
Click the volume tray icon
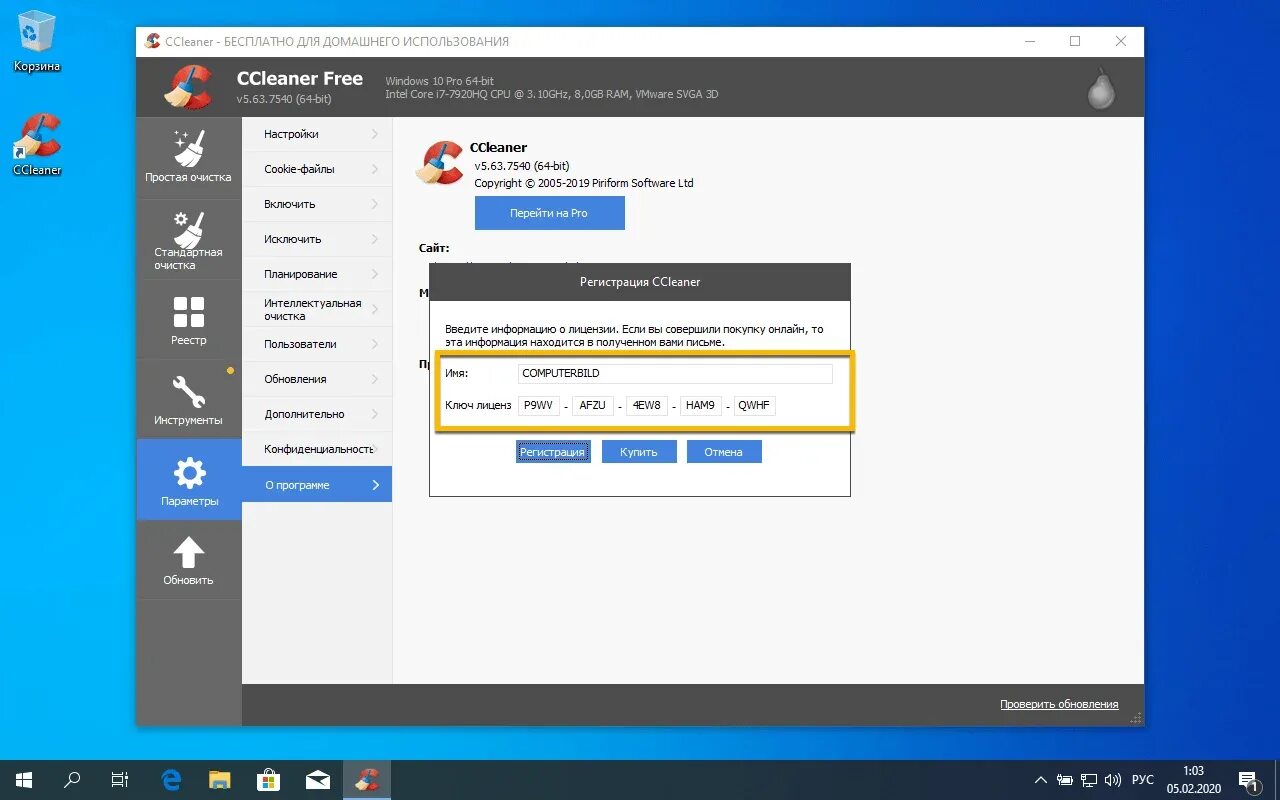point(1113,780)
